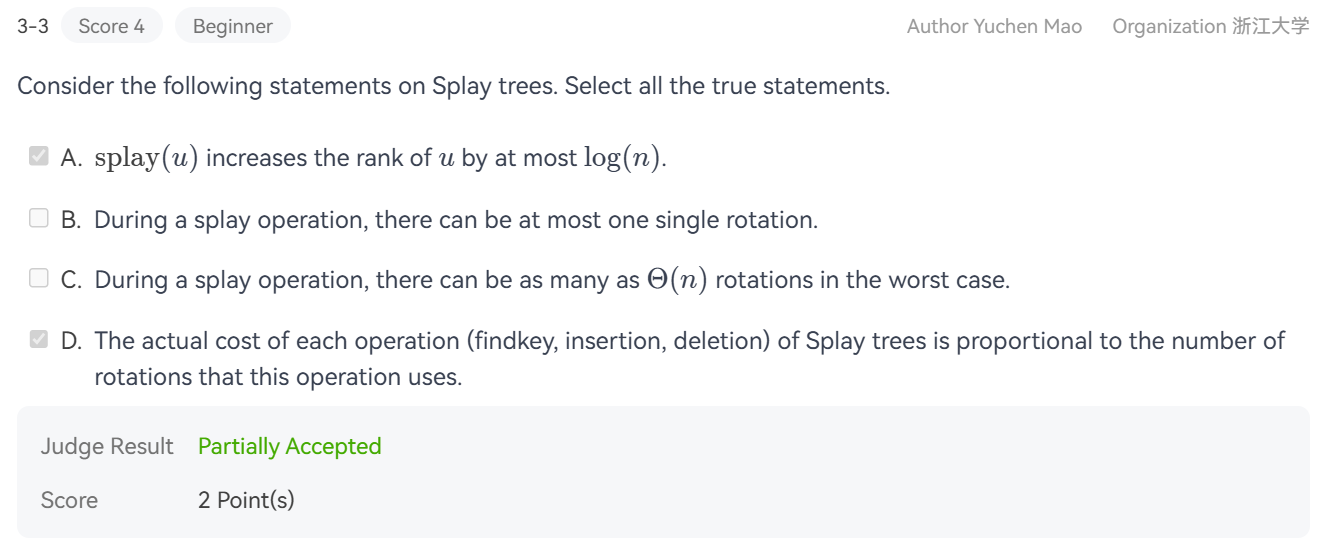Image resolution: width=1332 pixels, height=539 pixels.
Task: Select option C text about Θ(n) rotations
Action: (x=551, y=280)
